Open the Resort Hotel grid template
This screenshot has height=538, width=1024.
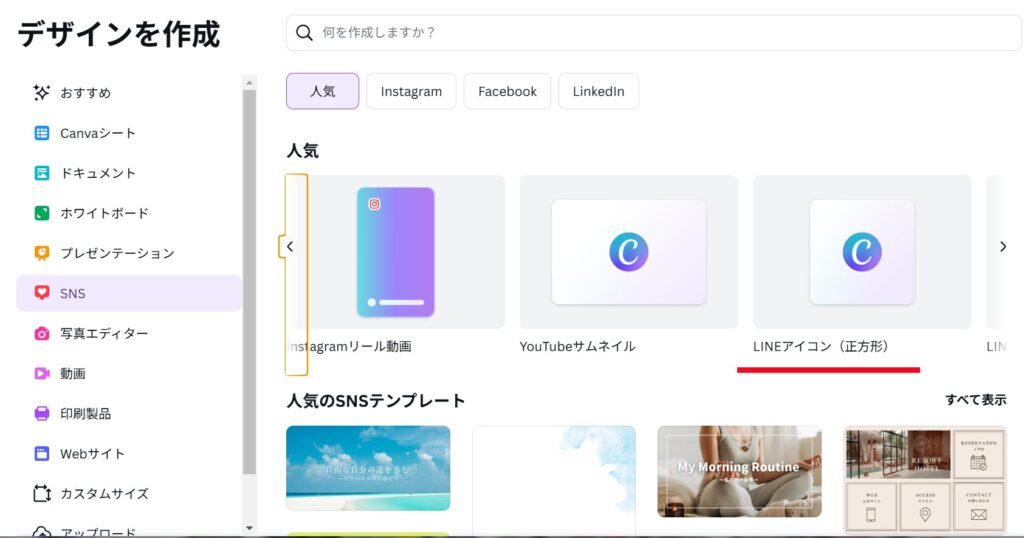click(925, 480)
